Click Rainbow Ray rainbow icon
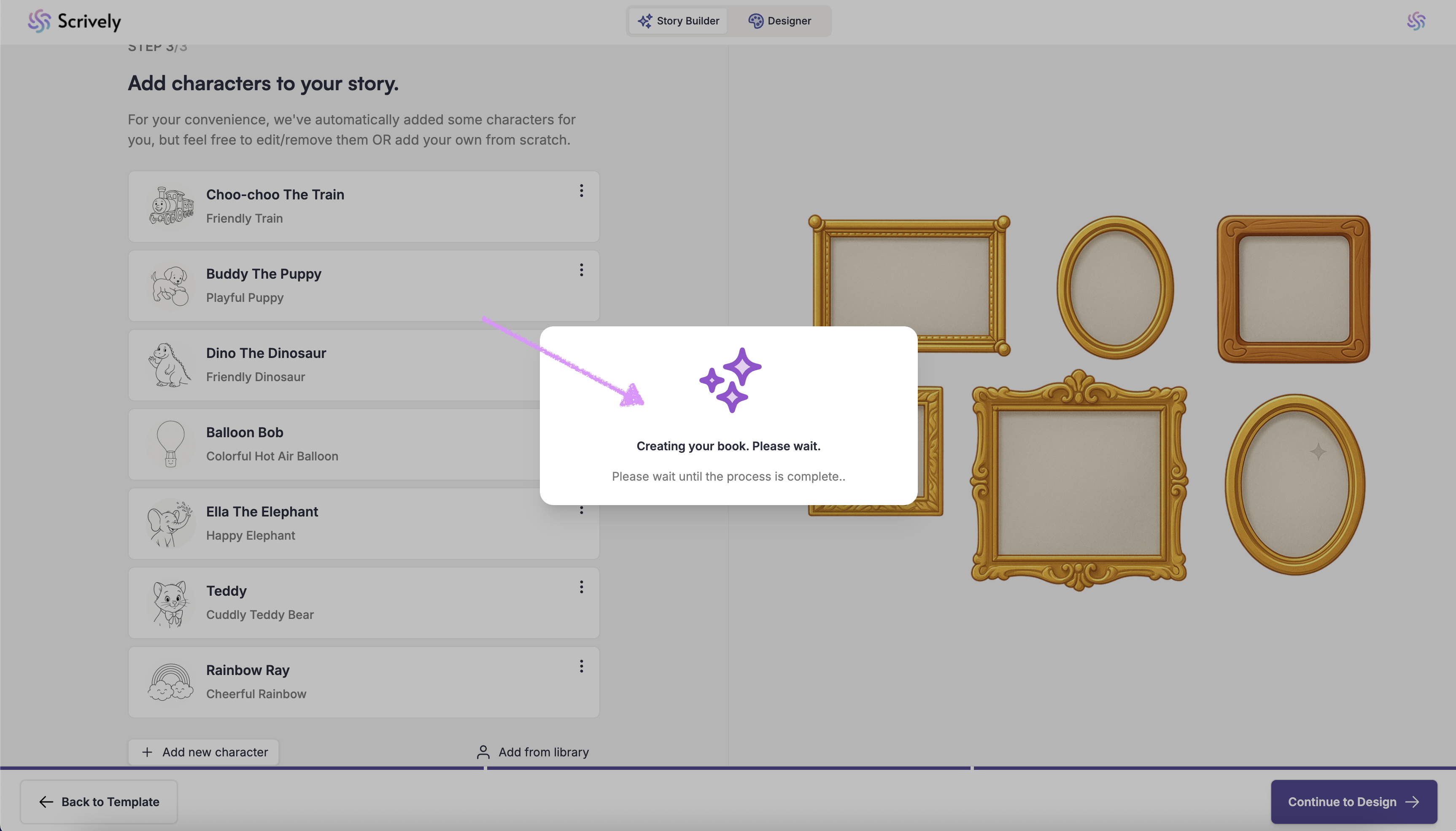The height and width of the screenshot is (831, 1456). click(x=171, y=682)
